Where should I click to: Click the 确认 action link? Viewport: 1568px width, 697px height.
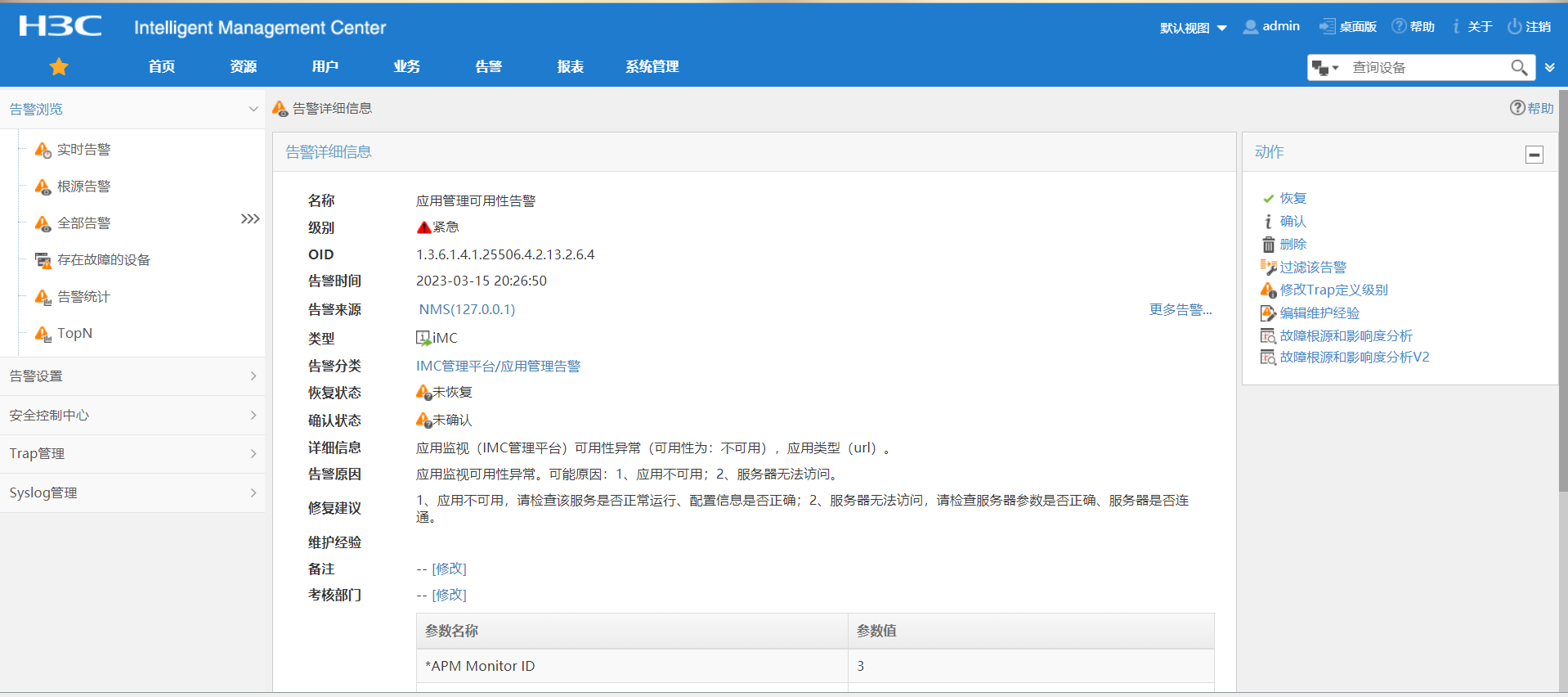coord(1293,222)
